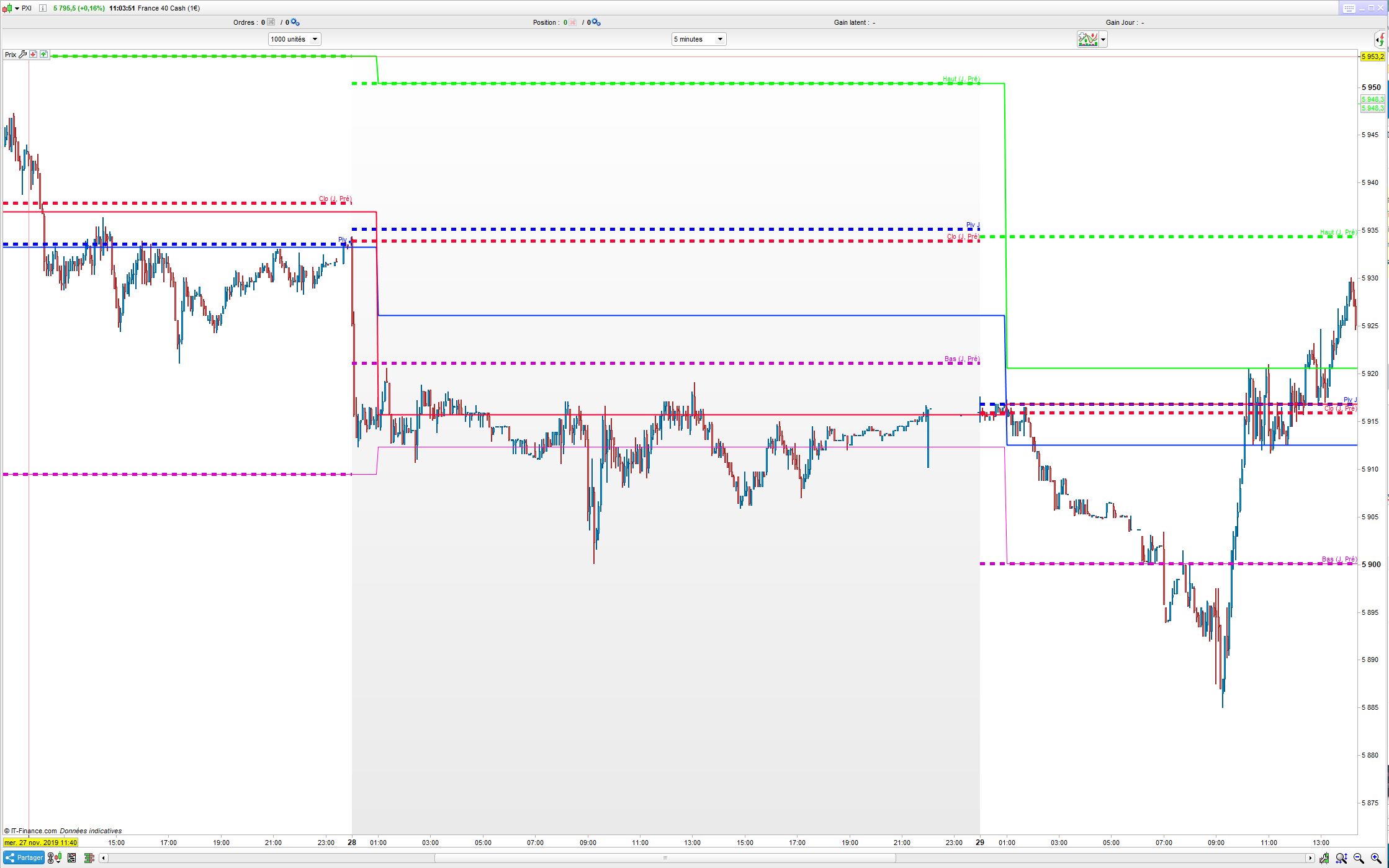The height and width of the screenshot is (868, 1389).
Task: Click the 5 953,2 yellow price label
Action: pyautogui.click(x=1372, y=56)
